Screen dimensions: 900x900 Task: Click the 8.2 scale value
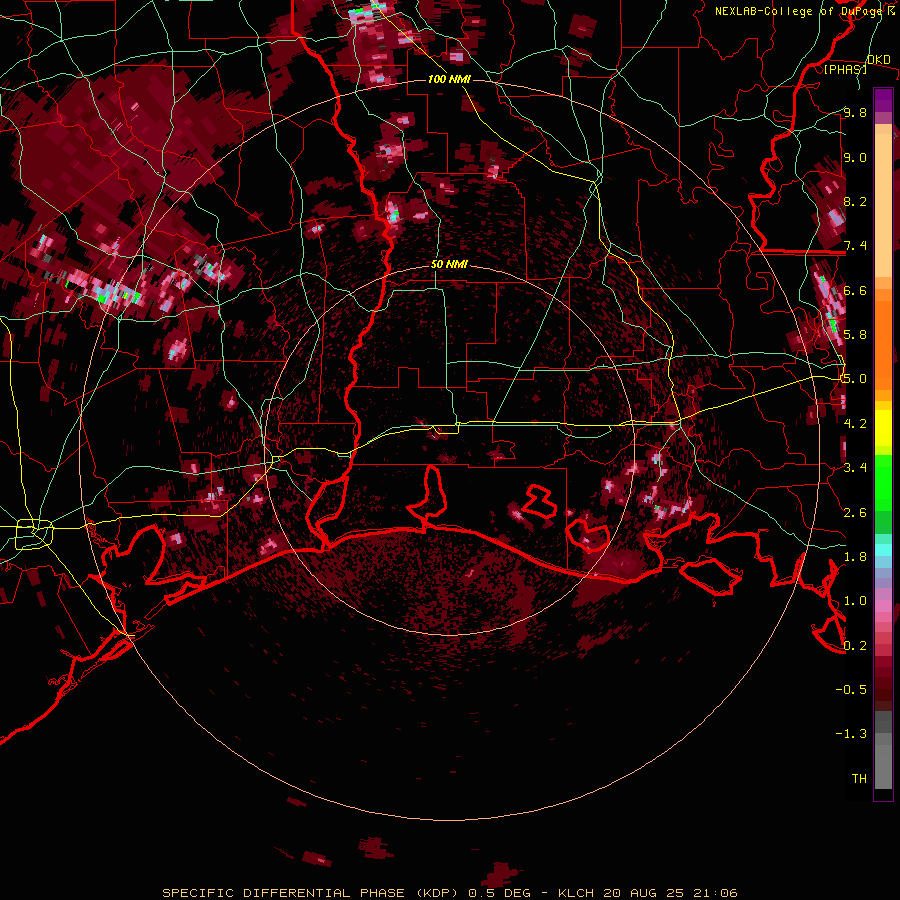(855, 201)
